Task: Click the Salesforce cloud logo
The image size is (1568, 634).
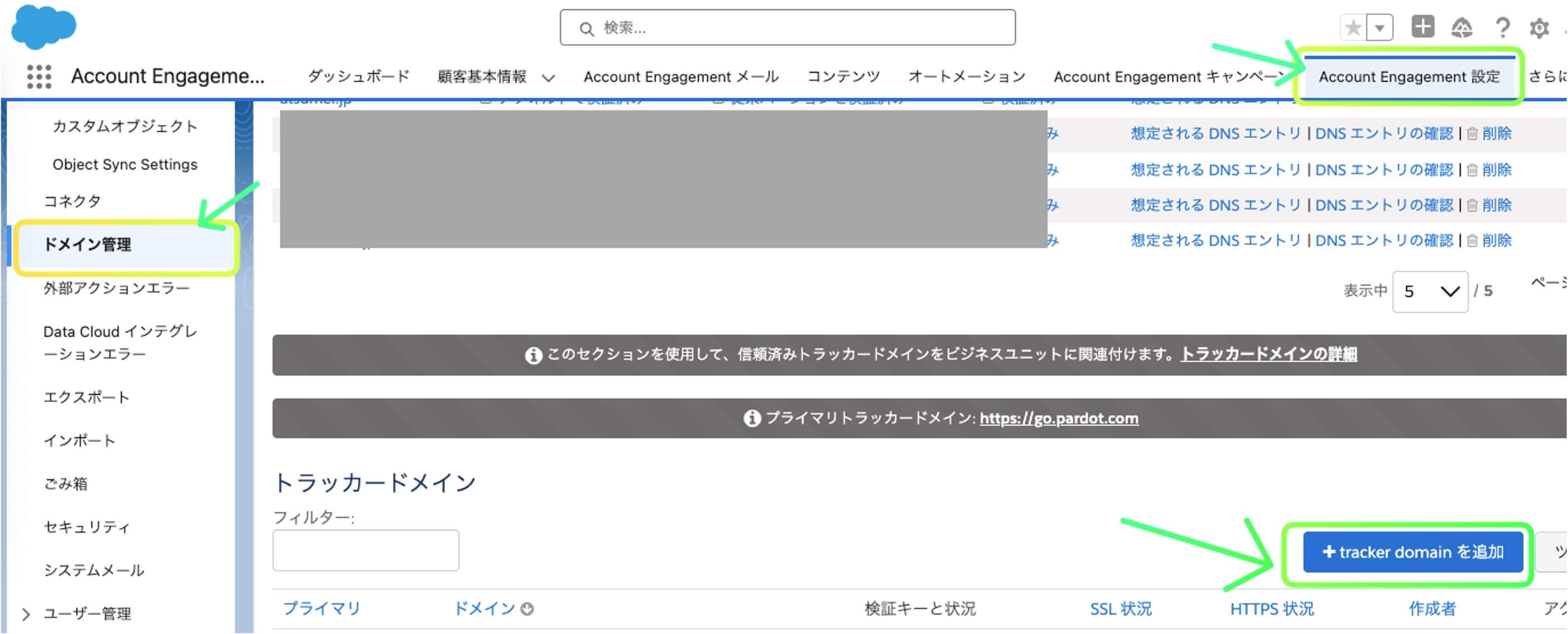Action: click(x=43, y=27)
